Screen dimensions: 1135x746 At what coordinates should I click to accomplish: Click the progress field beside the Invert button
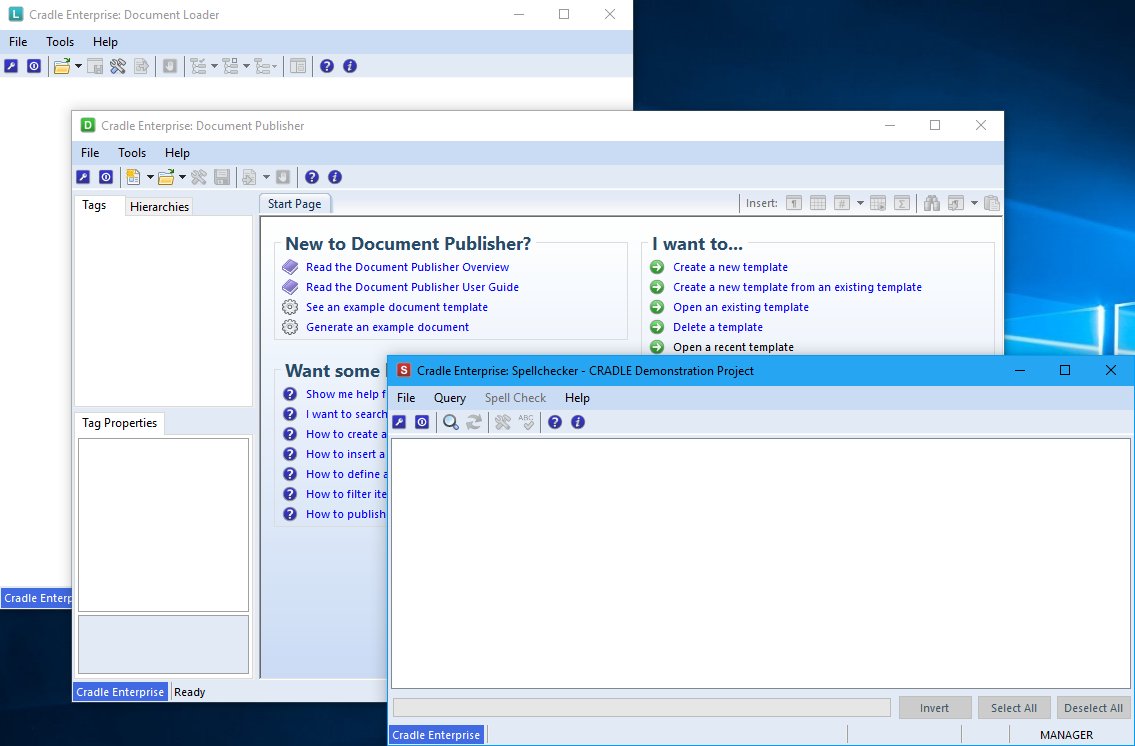(641, 708)
